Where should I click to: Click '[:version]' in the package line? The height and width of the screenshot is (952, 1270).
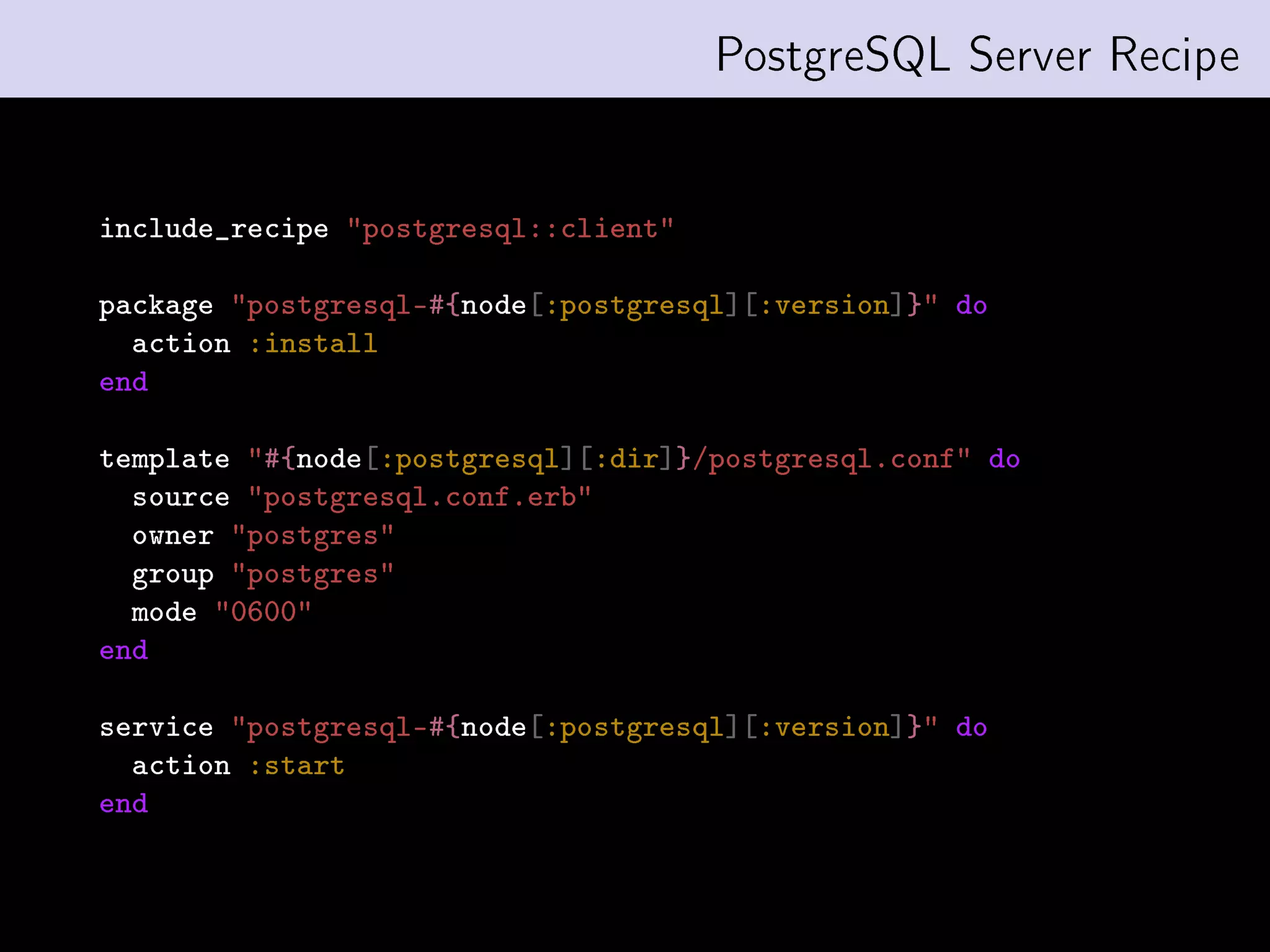click(x=824, y=306)
